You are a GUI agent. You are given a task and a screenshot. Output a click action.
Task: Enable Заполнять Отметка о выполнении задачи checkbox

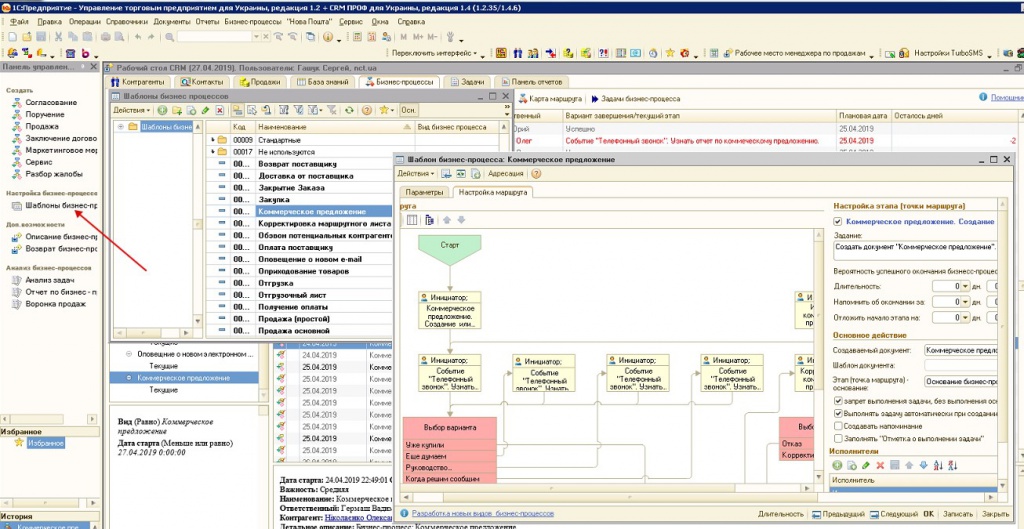(x=838, y=438)
